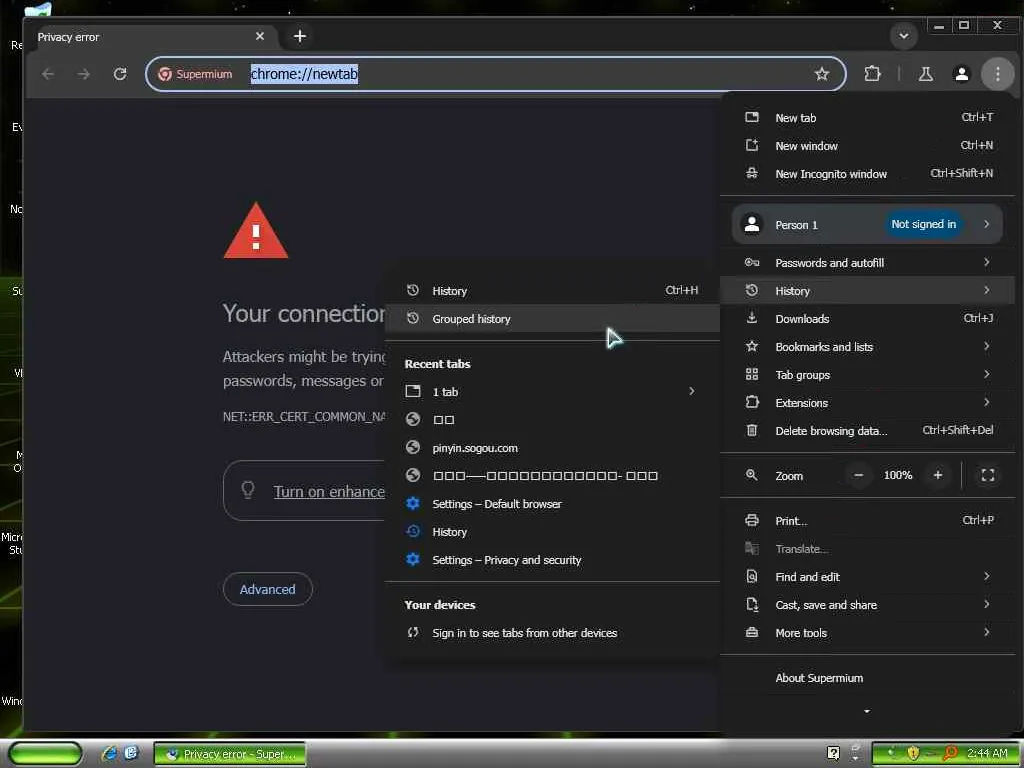
Task: Open Grouped history in submenu
Action: (x=552, y=319)
